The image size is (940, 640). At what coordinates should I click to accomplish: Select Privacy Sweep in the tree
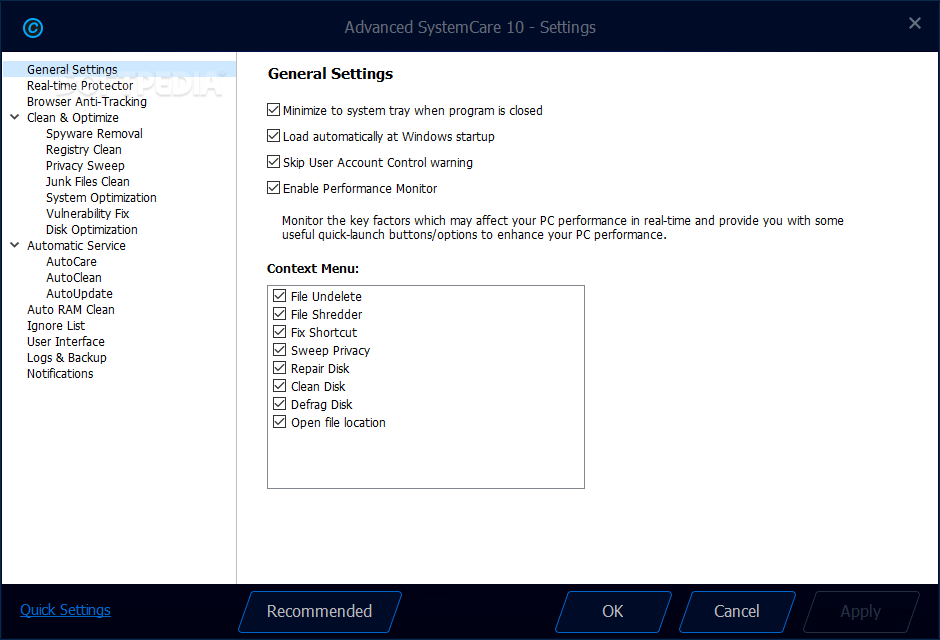(x=85, y=165)
